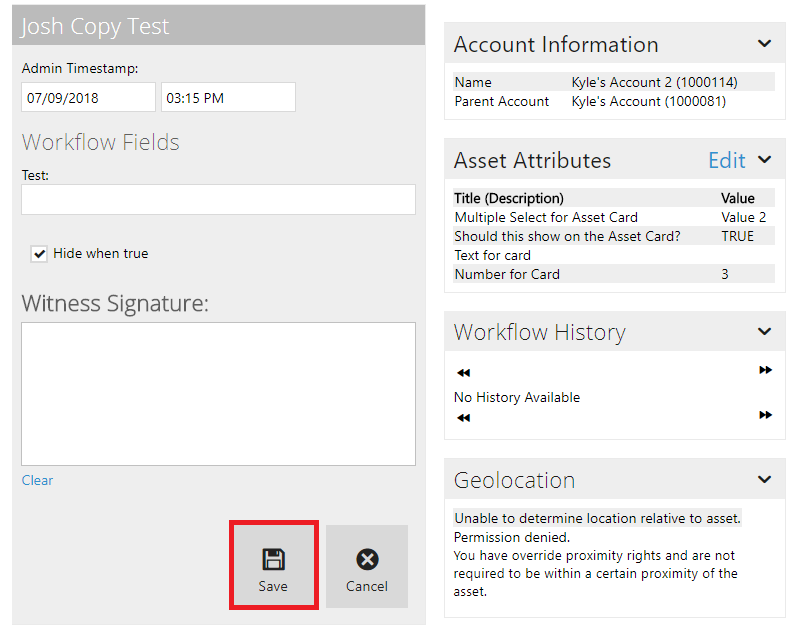Viewport: 804px width, 632px height.
Task: Click inside the Witness Signature box
Action: pyautogui.click(x=218, y=393)
